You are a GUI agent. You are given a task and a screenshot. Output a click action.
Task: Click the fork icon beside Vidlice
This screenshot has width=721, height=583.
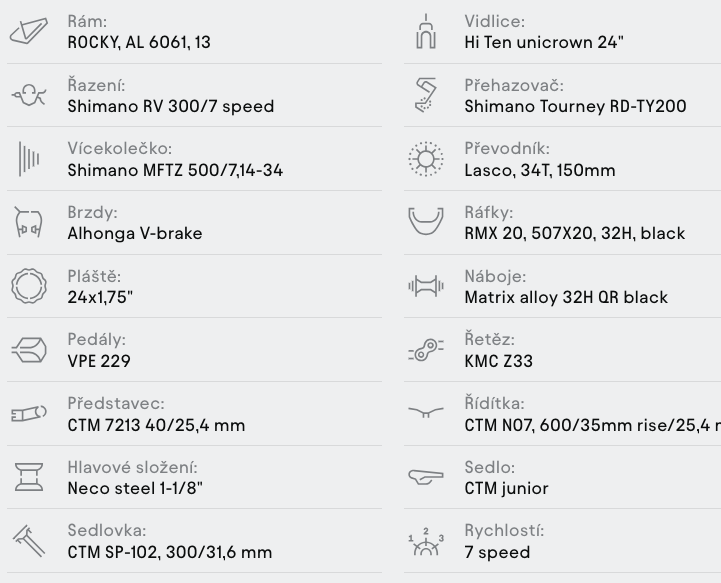click(x=426, y=31)
